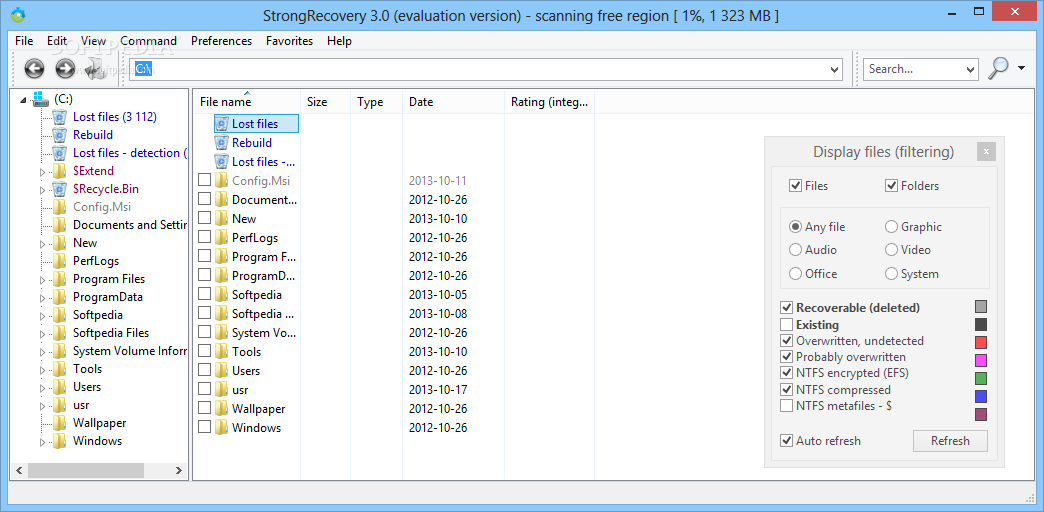Click the $Recycle.Bin icon in the tree
This screenshot has width=1044, height=512.
click(60, 189)
